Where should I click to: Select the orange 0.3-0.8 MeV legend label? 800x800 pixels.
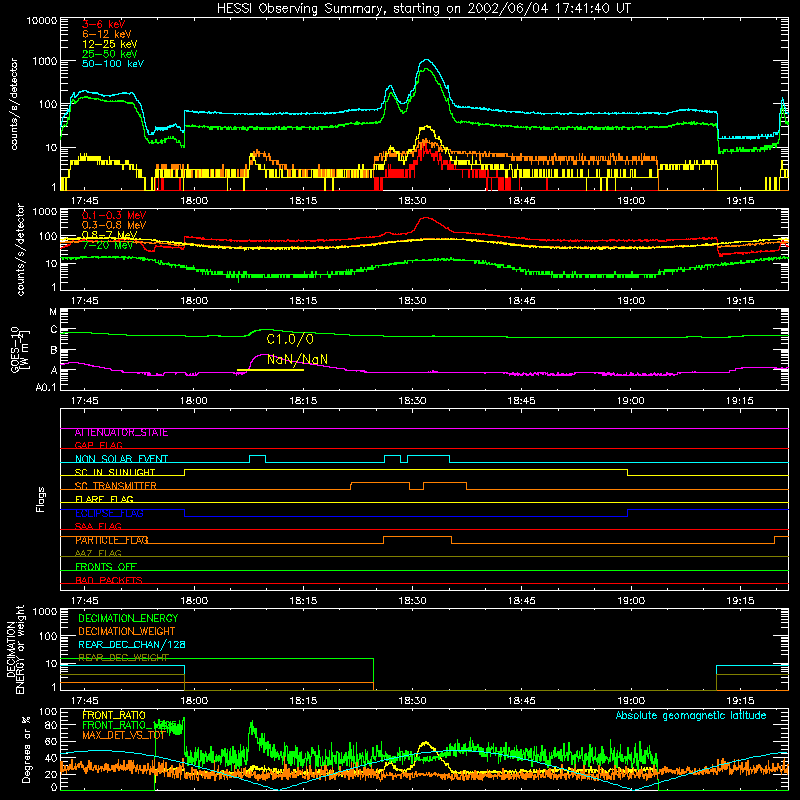tap(114, 225)
